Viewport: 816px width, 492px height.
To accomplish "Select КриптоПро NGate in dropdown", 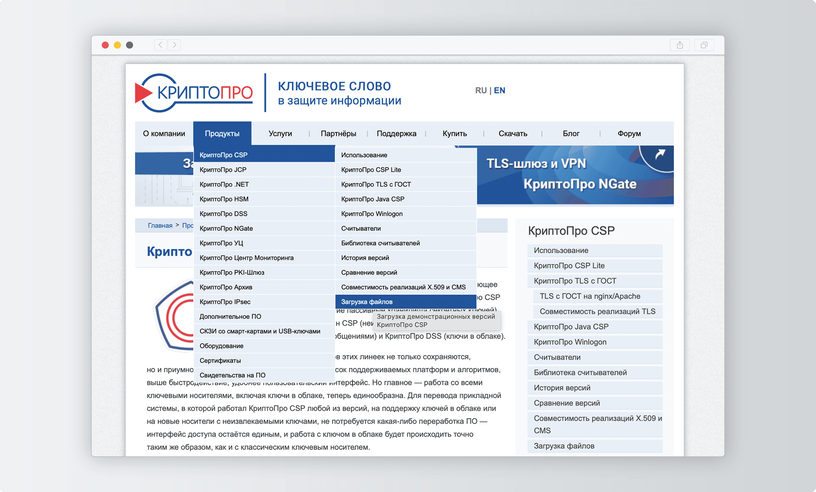I will (264, 228).
